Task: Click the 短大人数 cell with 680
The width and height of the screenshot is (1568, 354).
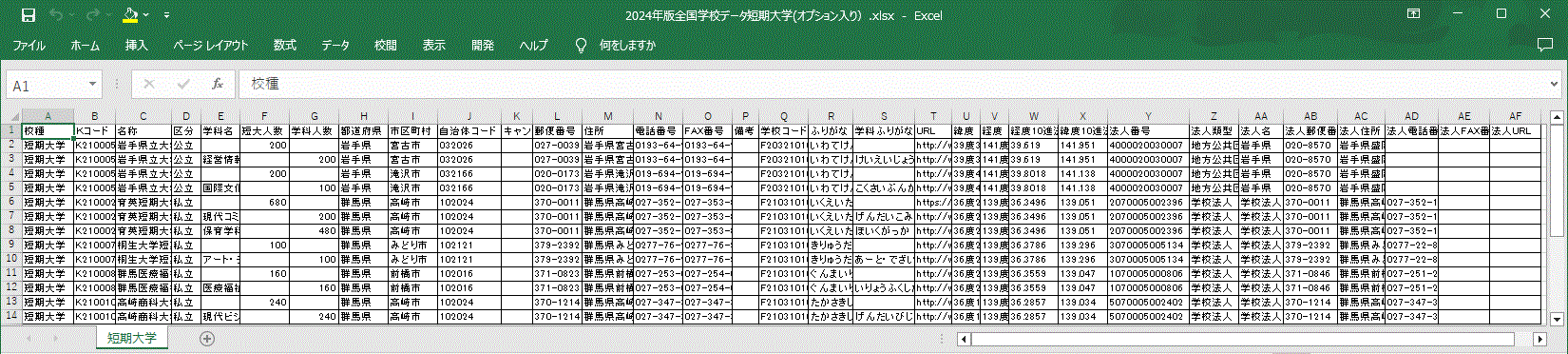Action: [x=264, y=202]
